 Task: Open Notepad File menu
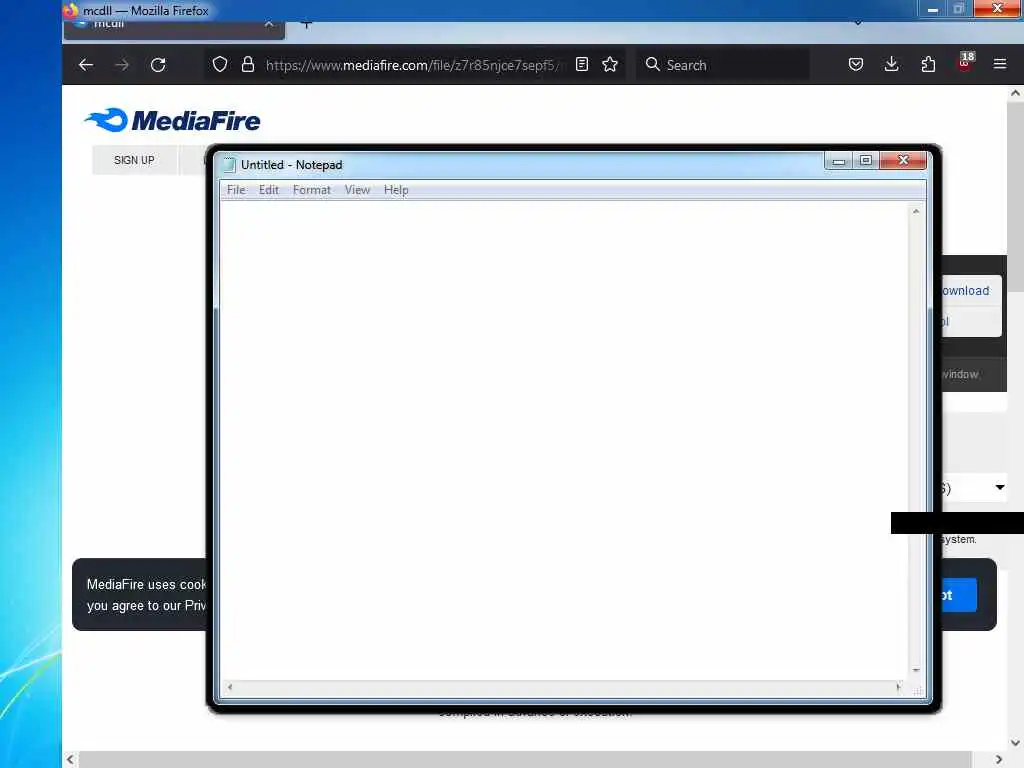(x=236, y=190)
